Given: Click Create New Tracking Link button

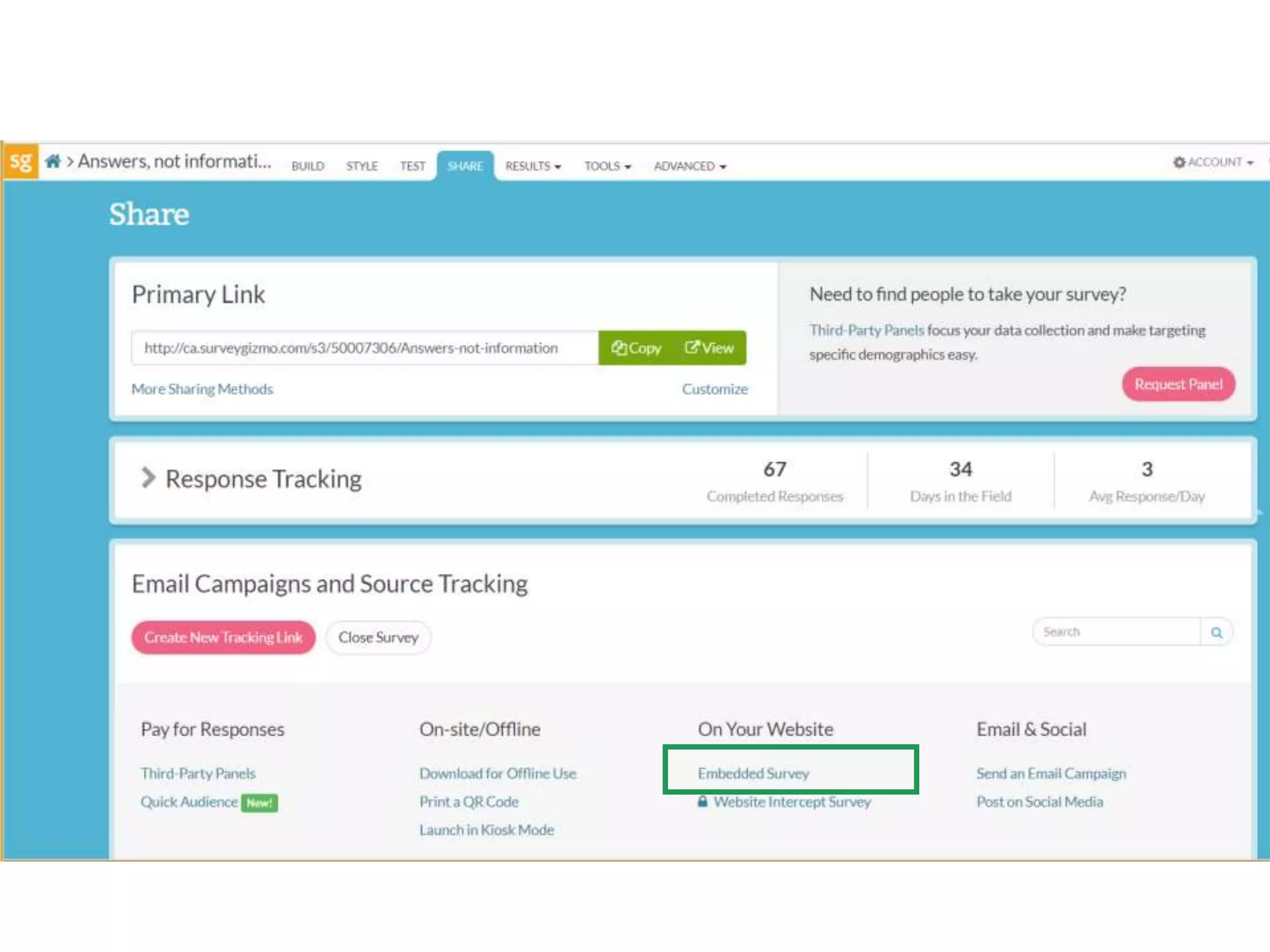Looking at the screenshot, I should (223, 637).
